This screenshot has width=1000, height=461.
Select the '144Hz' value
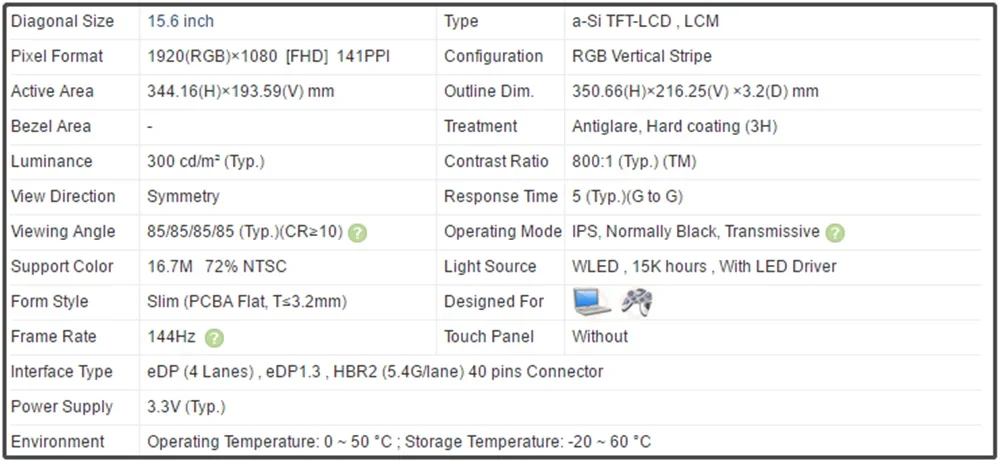[172, 337]
